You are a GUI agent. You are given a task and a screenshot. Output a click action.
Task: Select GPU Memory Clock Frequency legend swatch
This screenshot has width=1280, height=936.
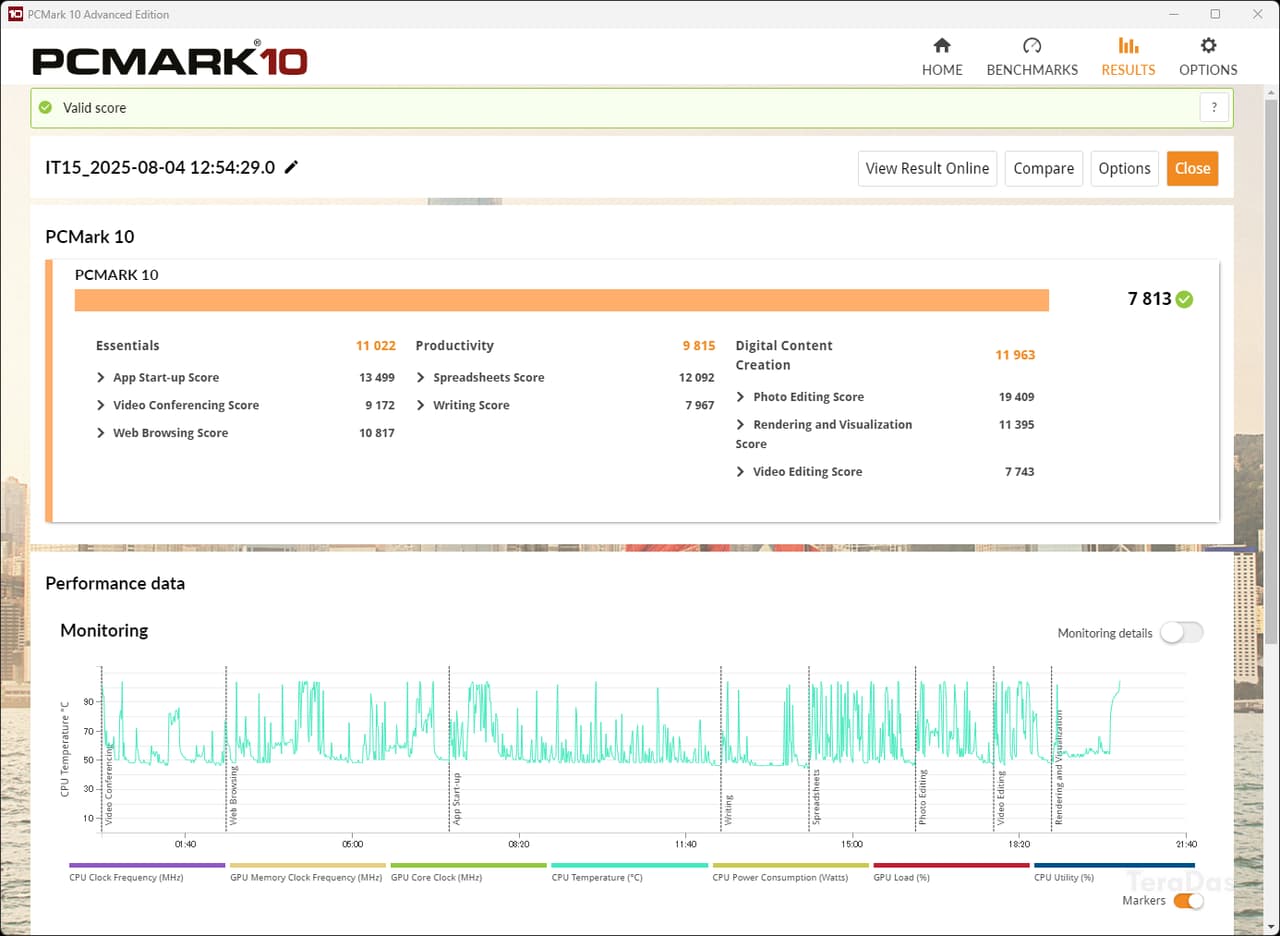click(x=308, y=865)
